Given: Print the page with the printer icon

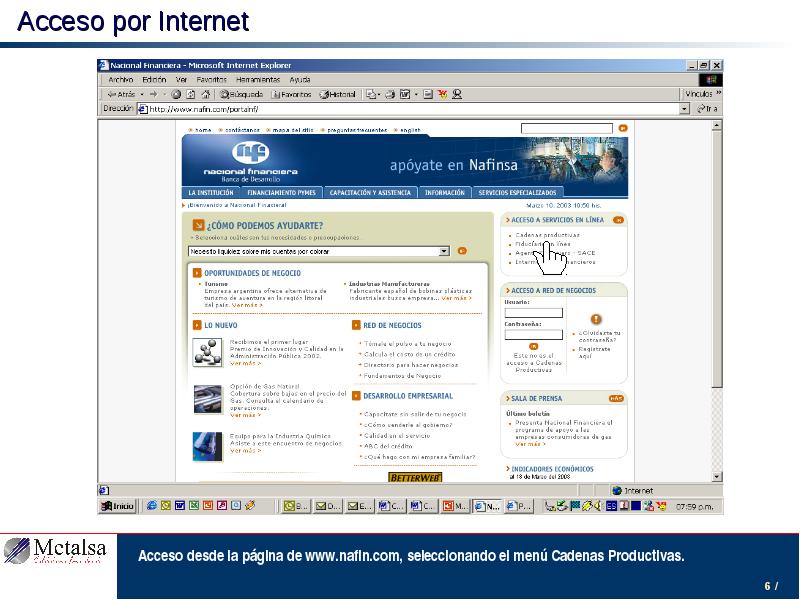Looking at the screenshot, I should (390, 94).
